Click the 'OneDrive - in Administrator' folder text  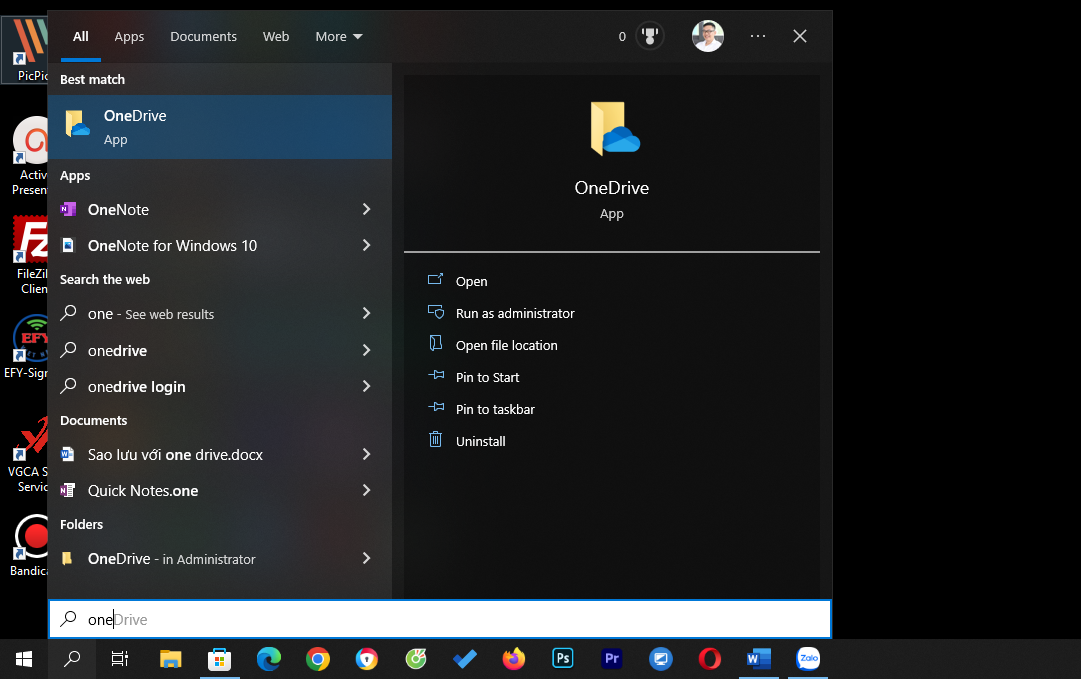coord(172,559)
